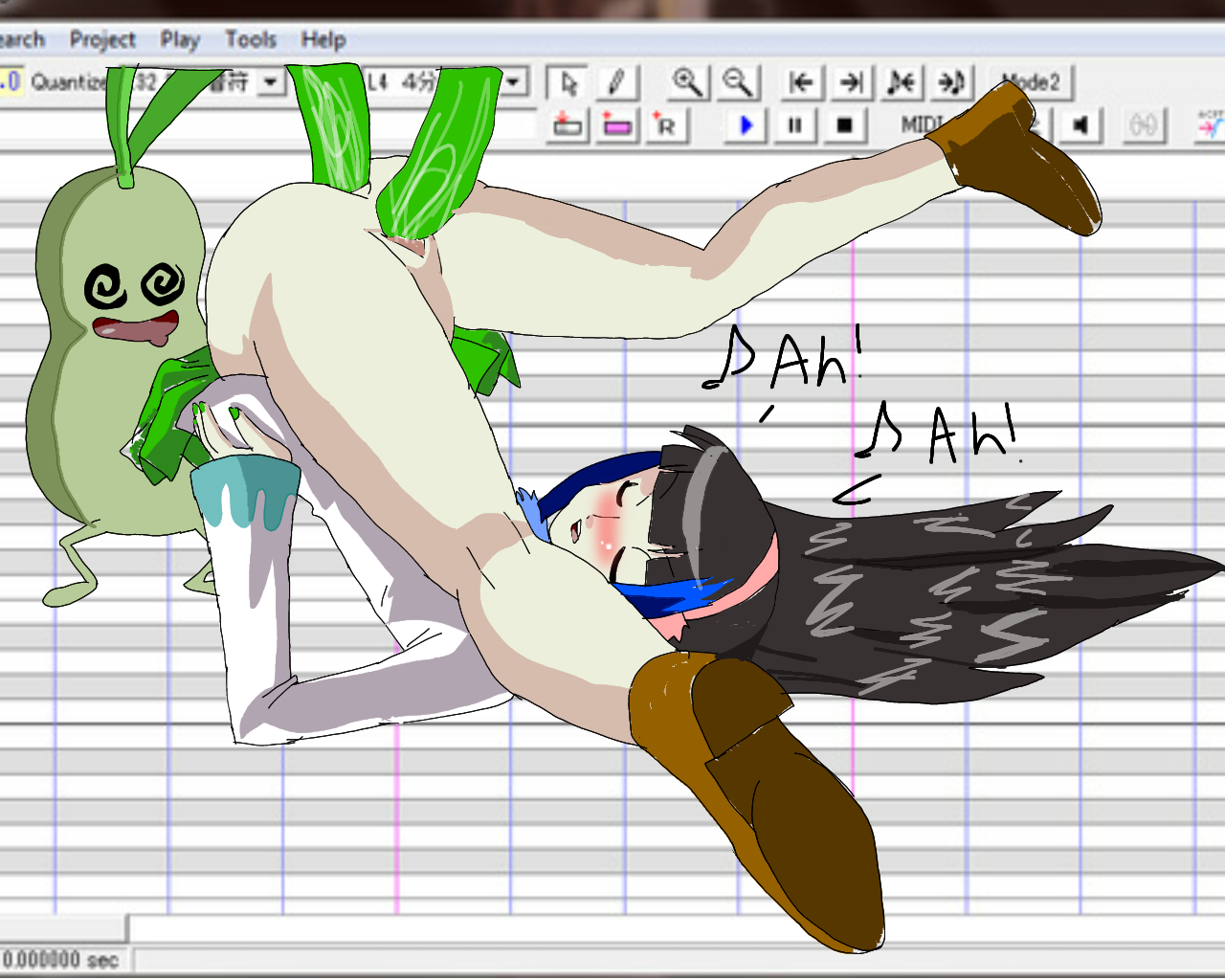Expand the note length L4 dropdown
Screen dimensions: 1225x980
[x=514, y=82]
